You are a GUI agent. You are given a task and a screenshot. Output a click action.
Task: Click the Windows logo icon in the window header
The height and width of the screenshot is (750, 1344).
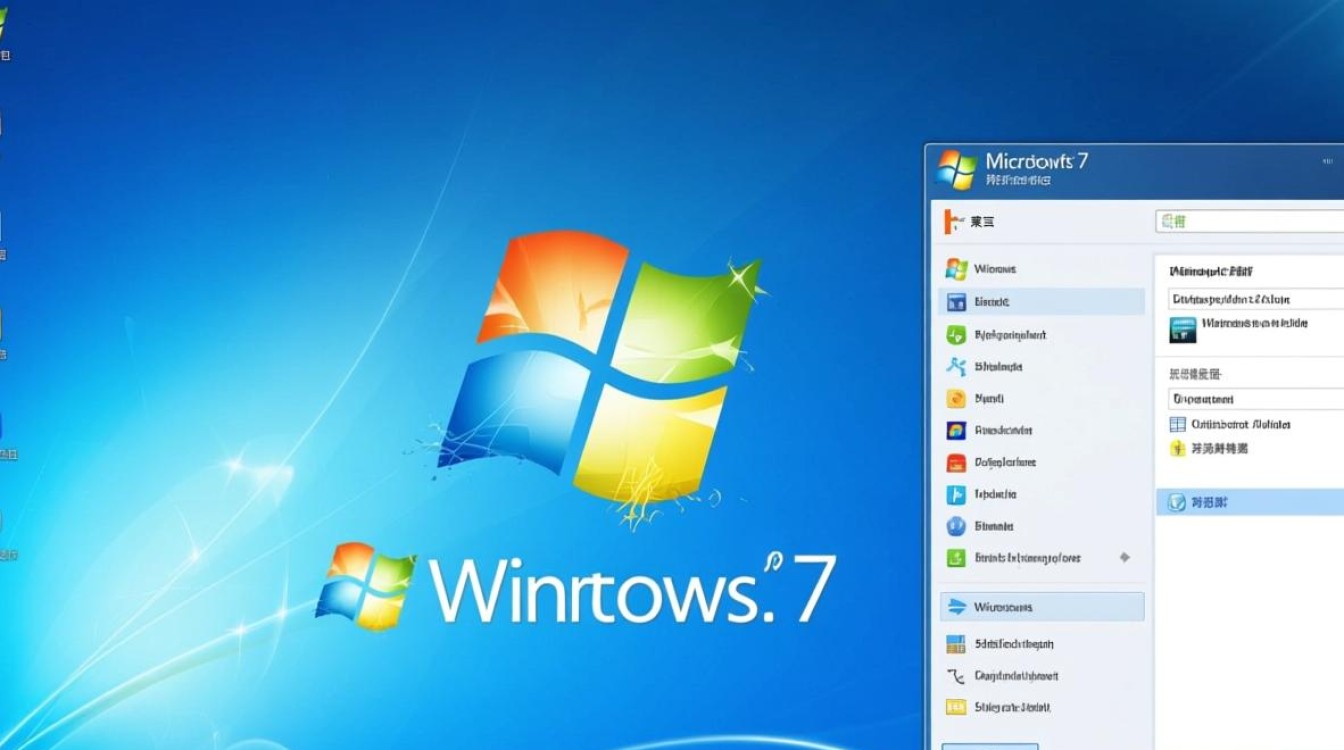point(957,166)
